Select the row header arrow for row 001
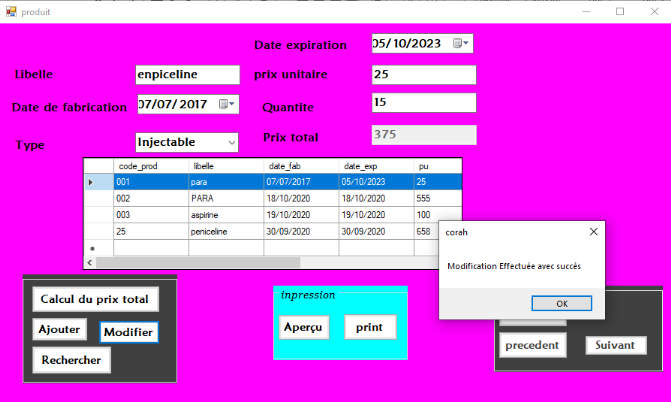 [99, 182]
